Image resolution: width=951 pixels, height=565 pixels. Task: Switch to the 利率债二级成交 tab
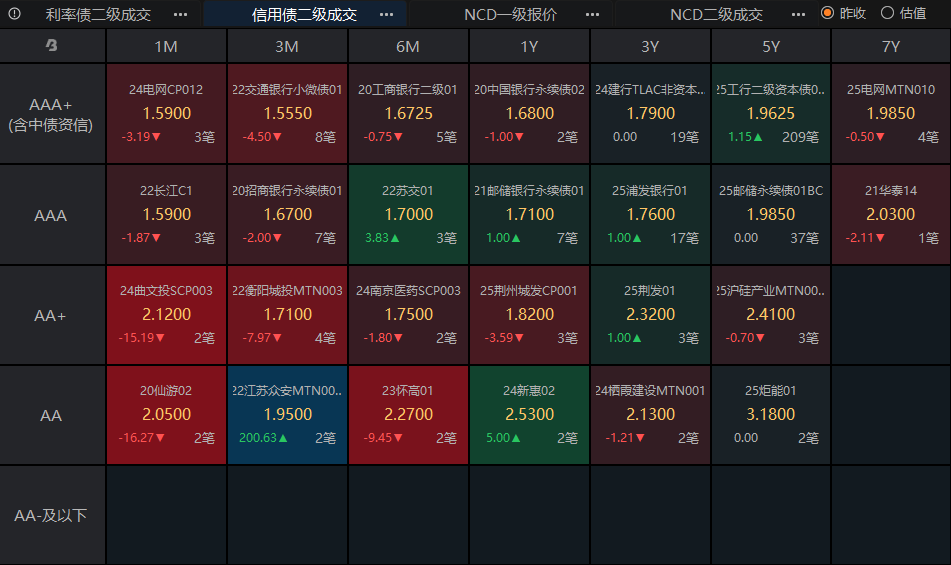(x=98, y=15)
